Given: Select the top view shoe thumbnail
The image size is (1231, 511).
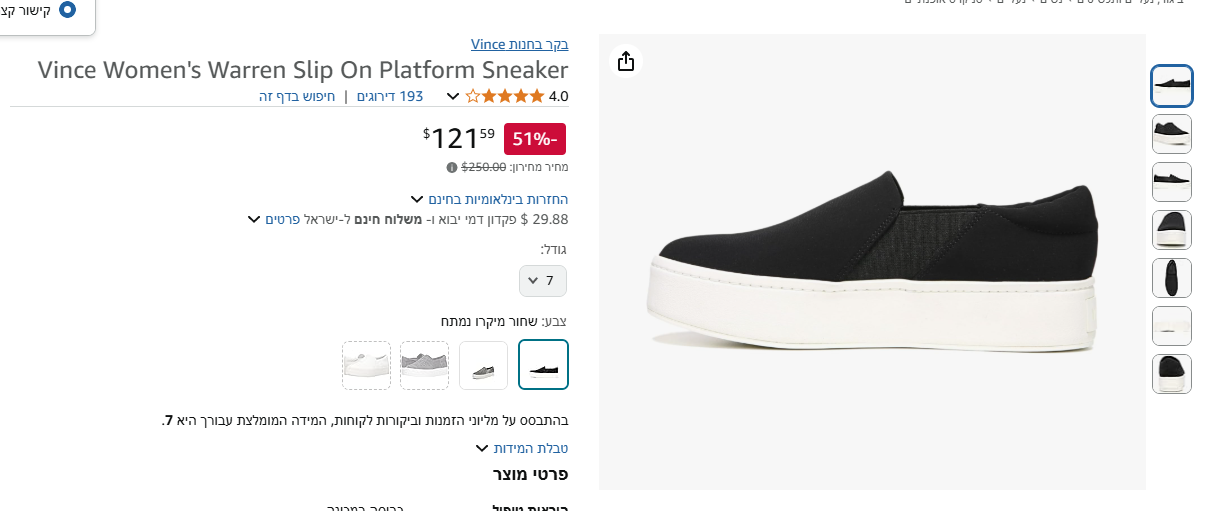Looking at the screenshot, I should [x=1171, y=278].
